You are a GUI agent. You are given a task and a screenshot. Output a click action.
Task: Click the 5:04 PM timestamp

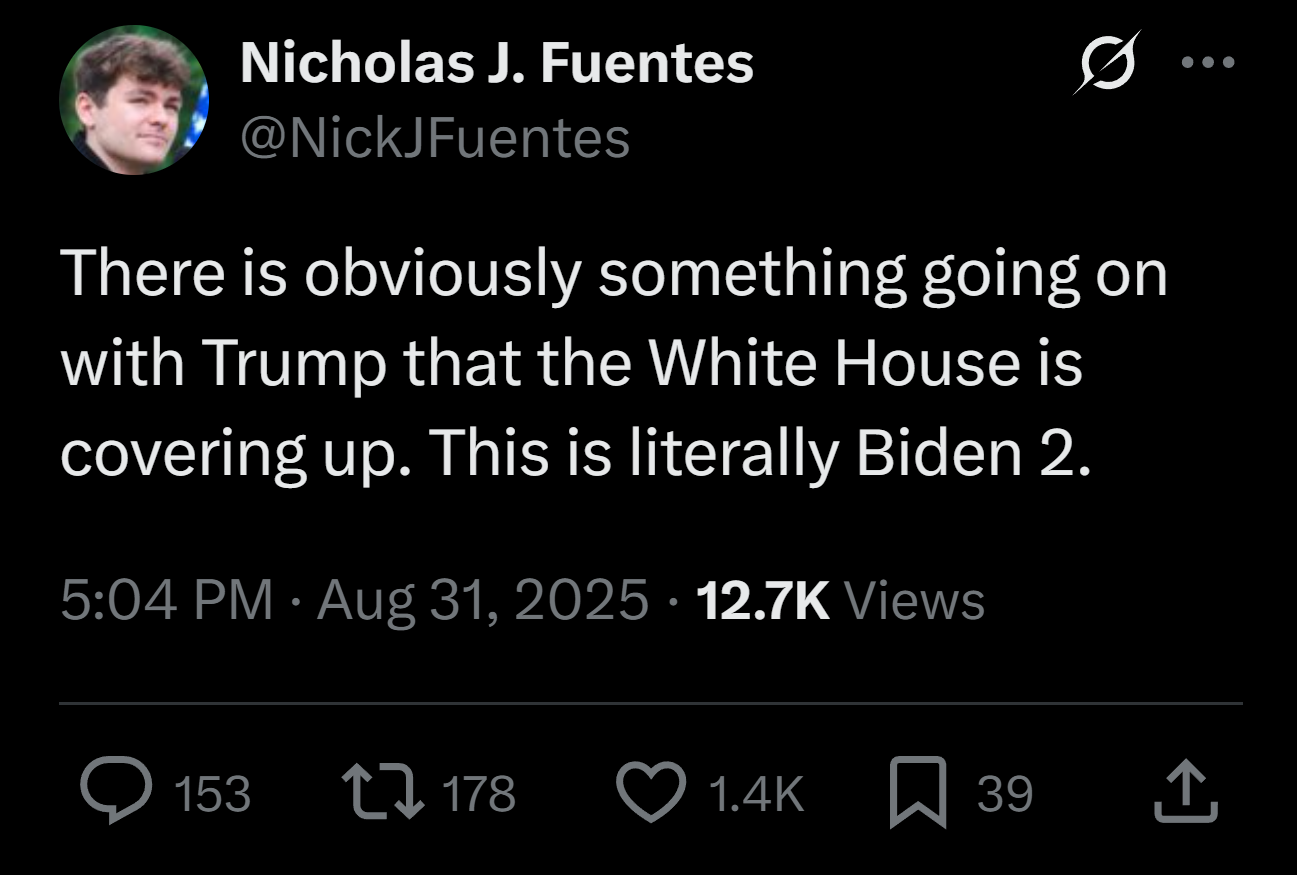(166, 601)
